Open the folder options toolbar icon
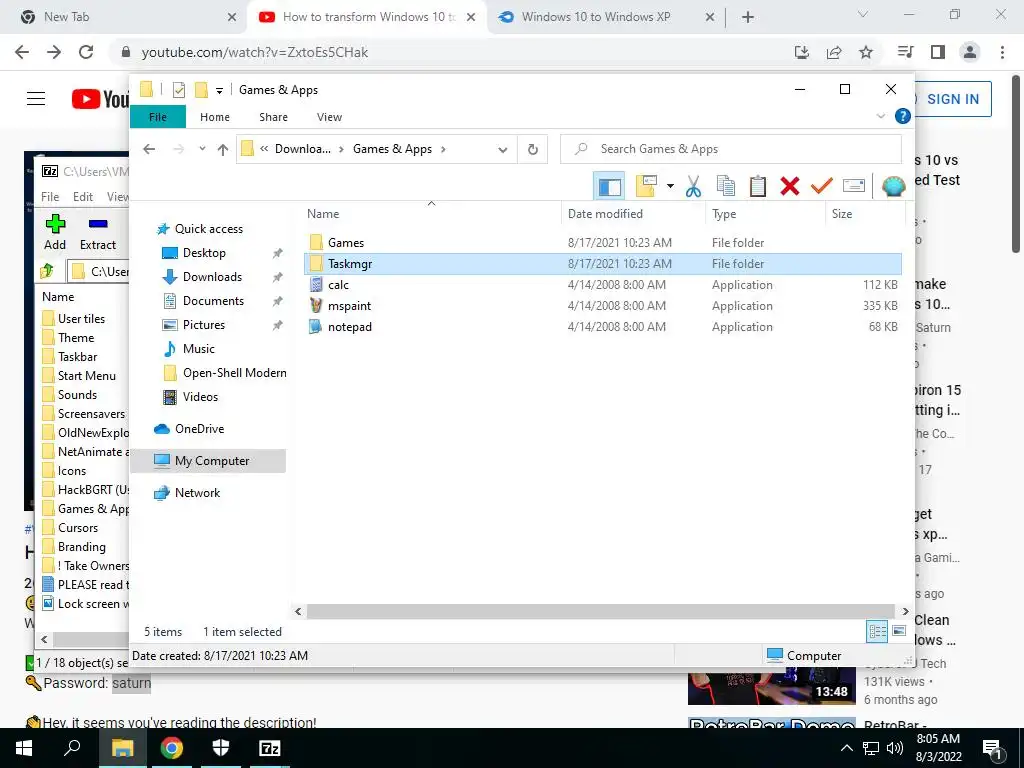Image resolution: width=1024 pixels, height=768 pixels. click(646, 187)
